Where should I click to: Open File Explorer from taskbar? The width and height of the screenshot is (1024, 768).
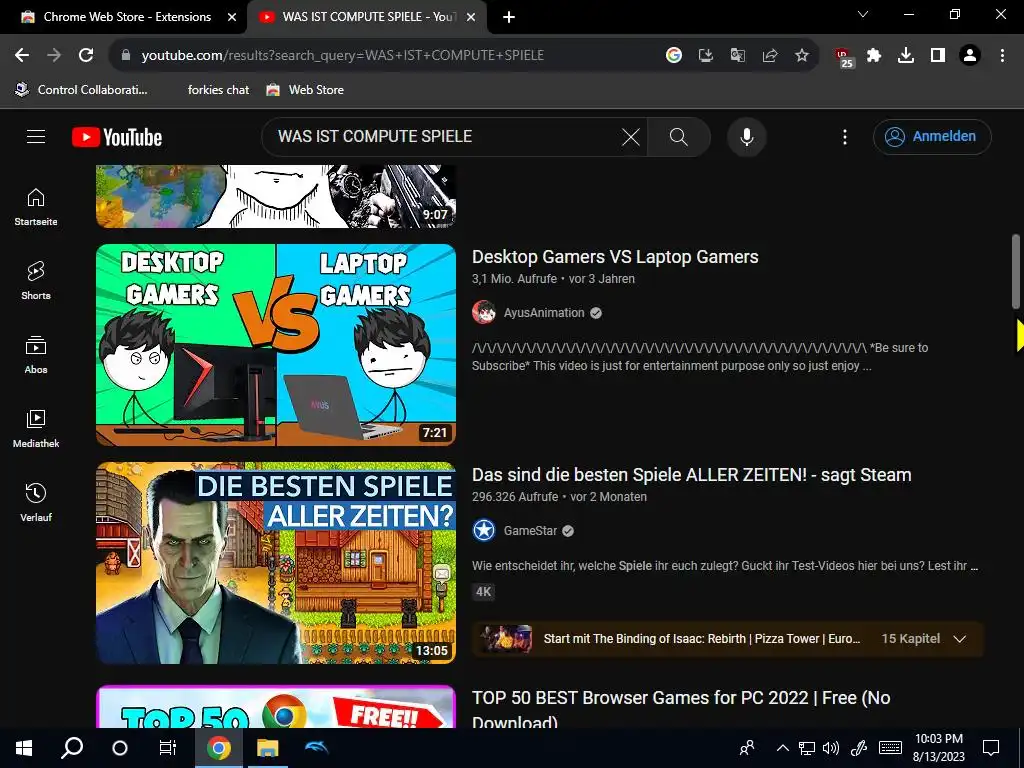pos(267,748)
